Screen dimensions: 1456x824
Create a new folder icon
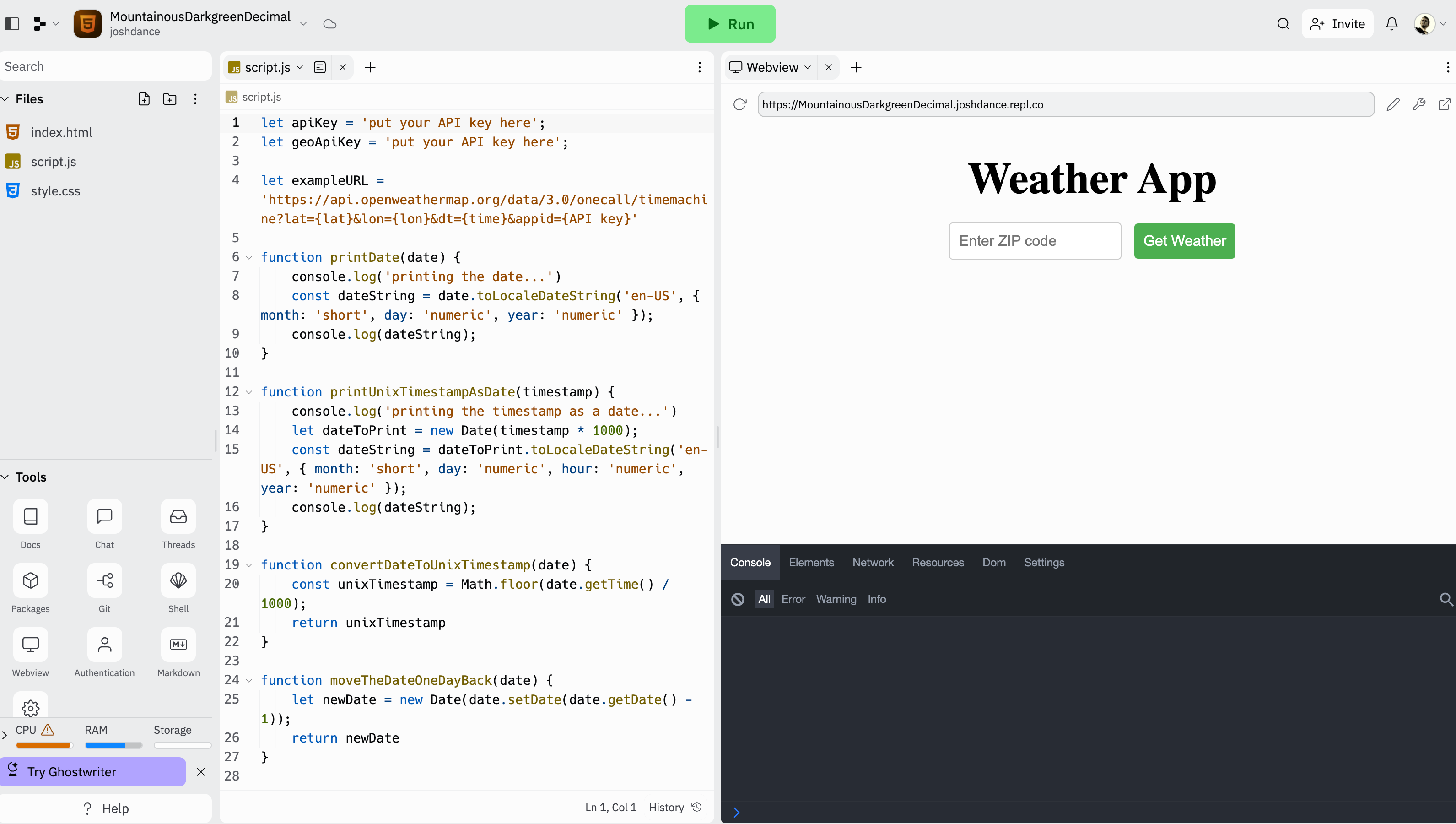click(170, 99)
